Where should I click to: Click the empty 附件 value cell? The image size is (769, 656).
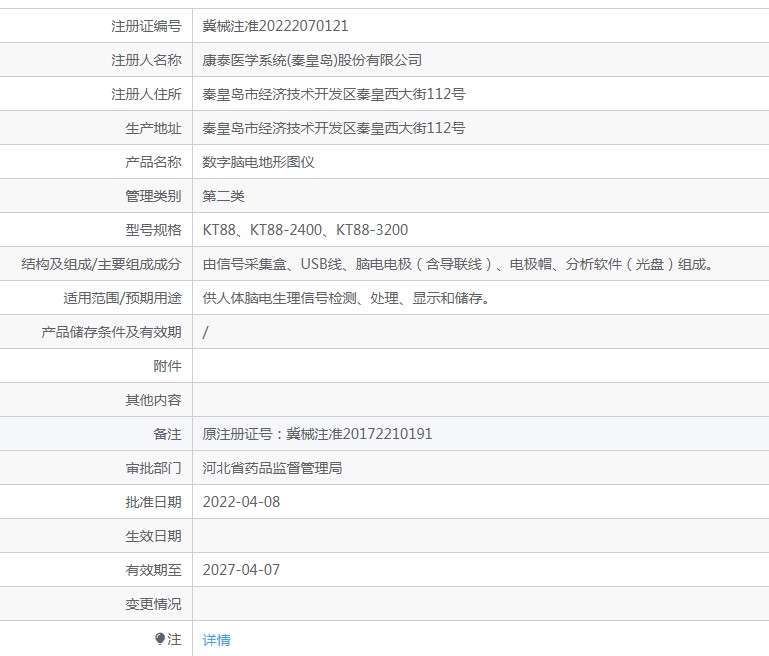pos(481,366)
